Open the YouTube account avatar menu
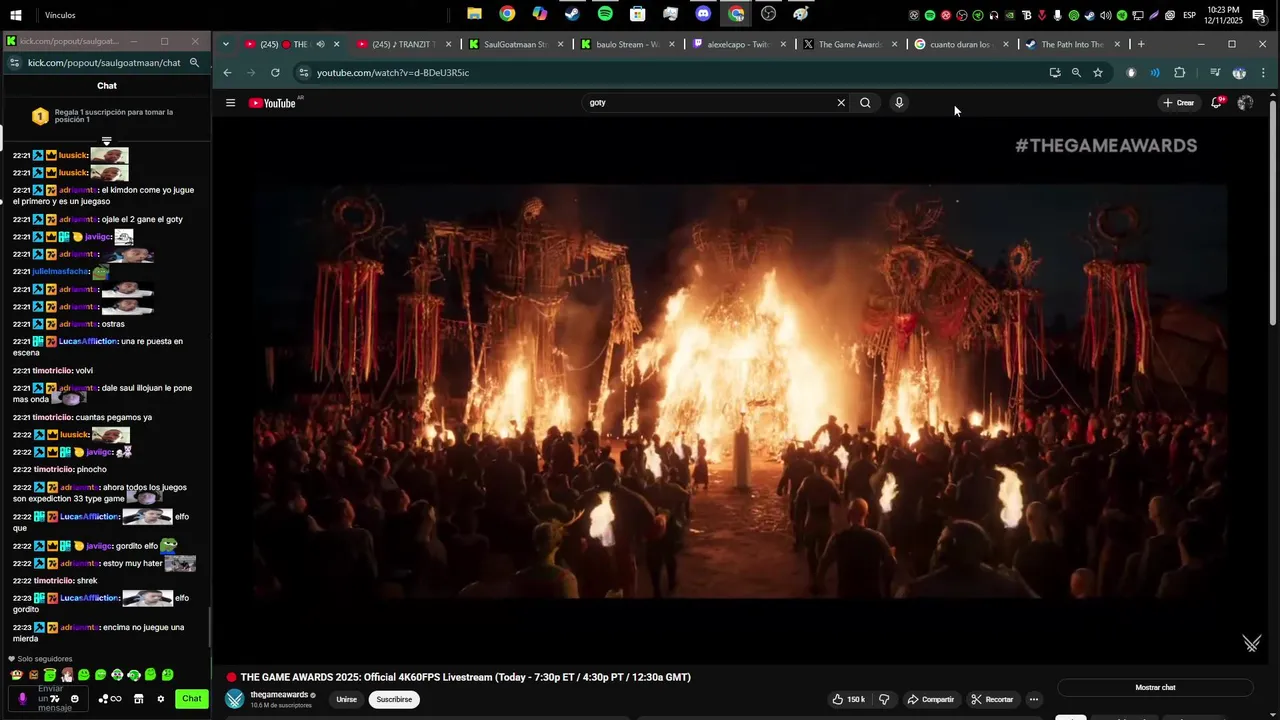This screenshot has height=720, width=1280. point(1245,102)
